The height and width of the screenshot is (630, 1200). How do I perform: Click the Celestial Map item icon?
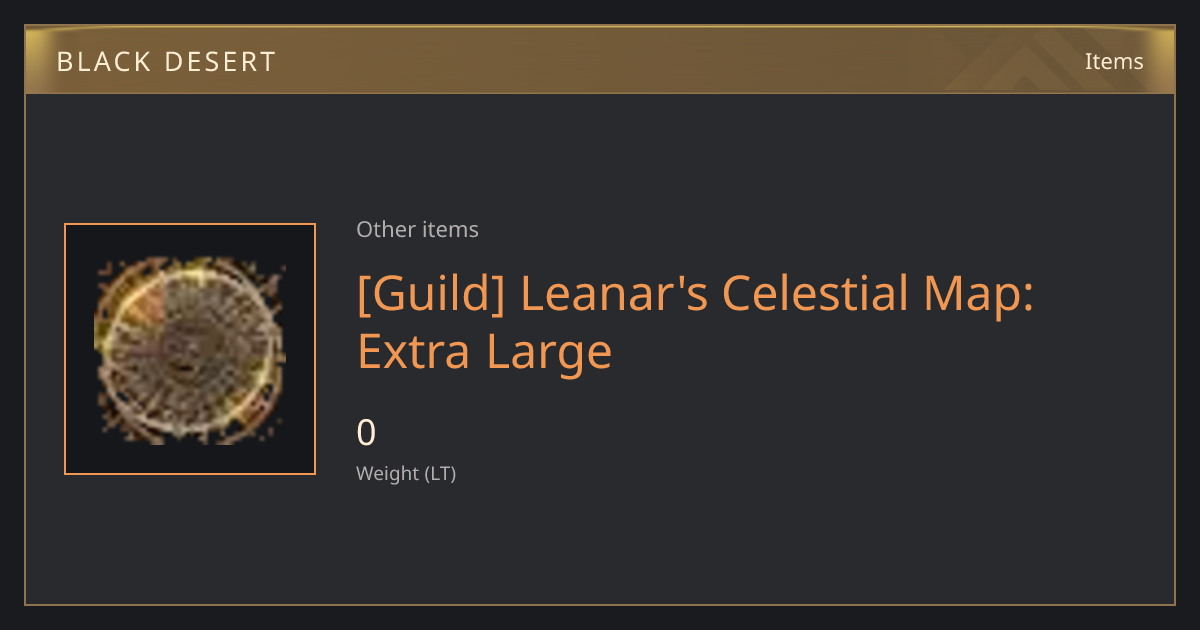pyautogui.click(x=190, y=349)
